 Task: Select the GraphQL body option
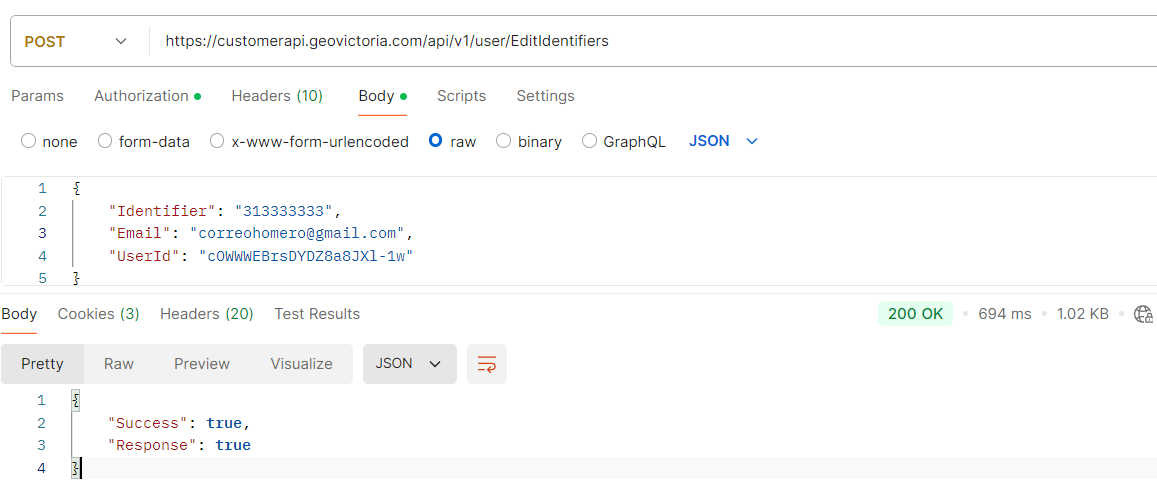pyautogui.click(x=589, y=142)
